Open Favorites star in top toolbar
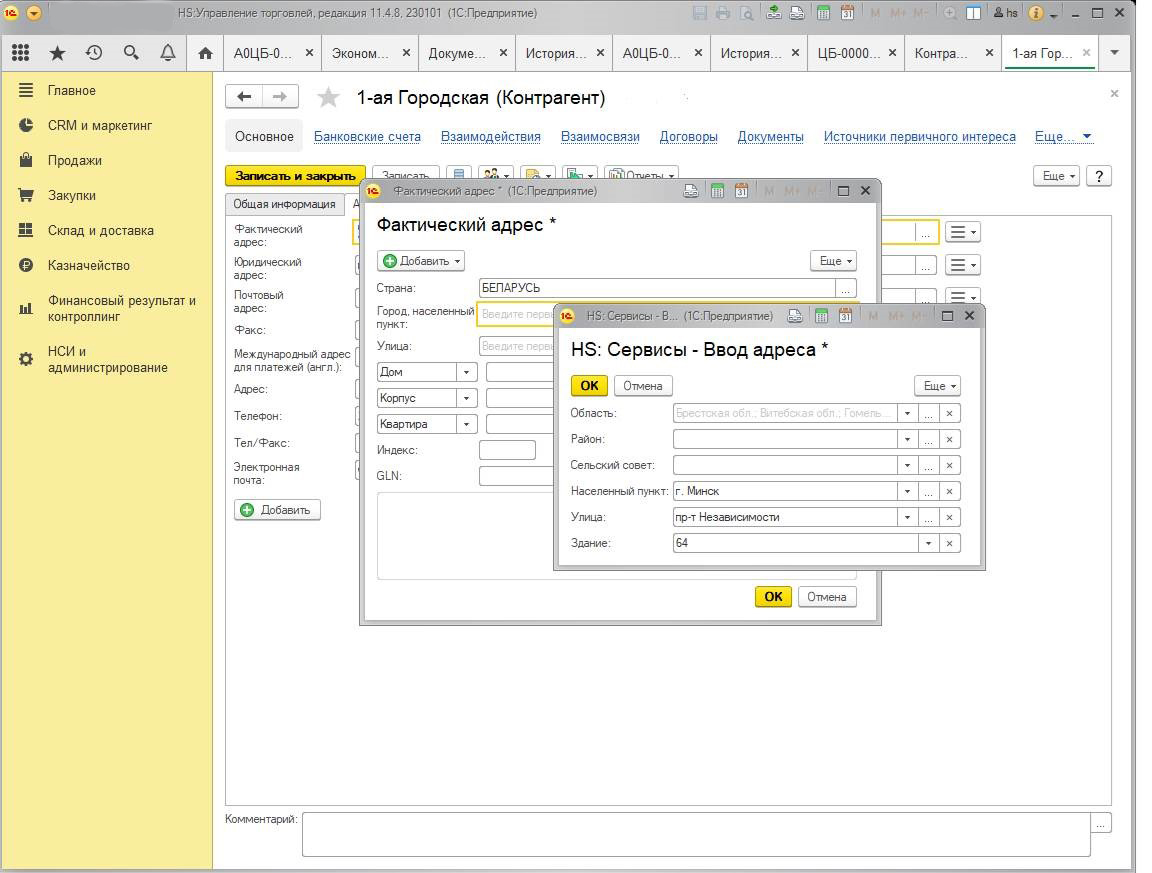The image size is (1152, 873). tap(57, 53)
